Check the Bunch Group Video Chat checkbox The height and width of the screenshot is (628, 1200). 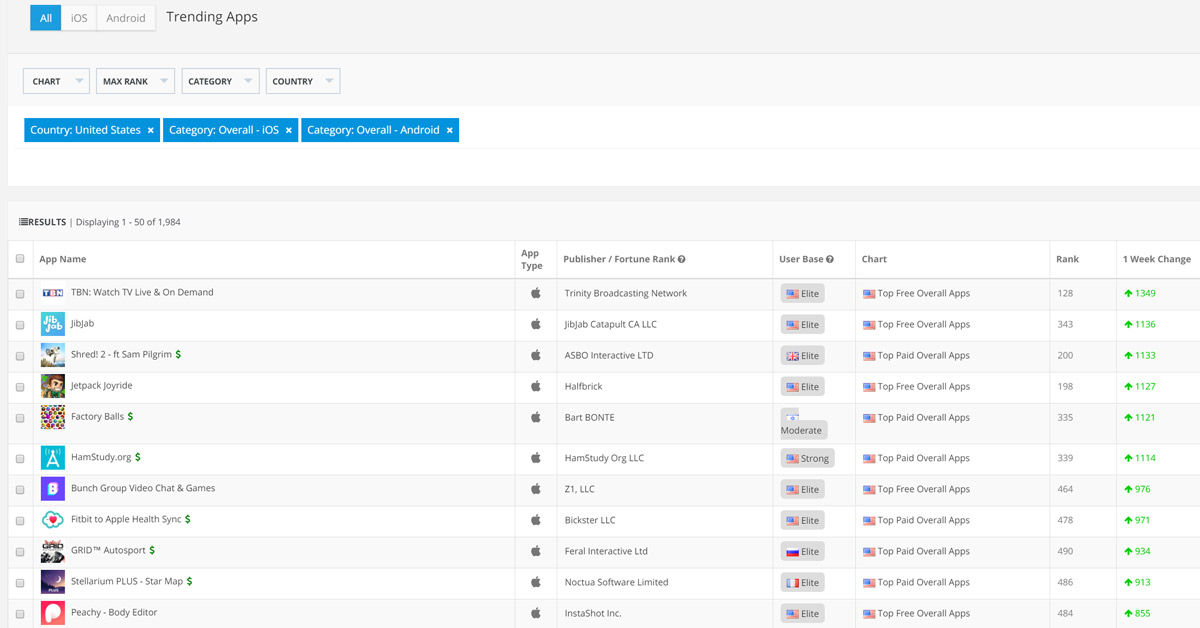tap(20, 490)
